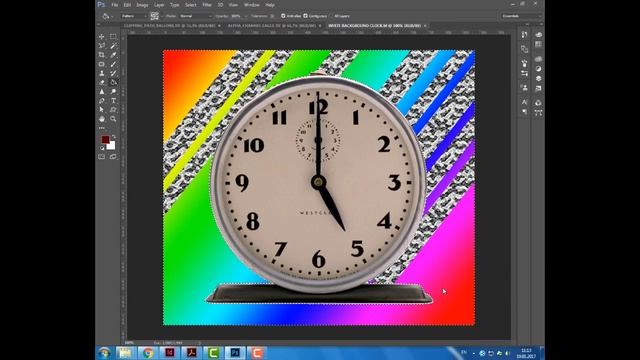Select the Rectangular Marquee tool

(x=113, y=37)
